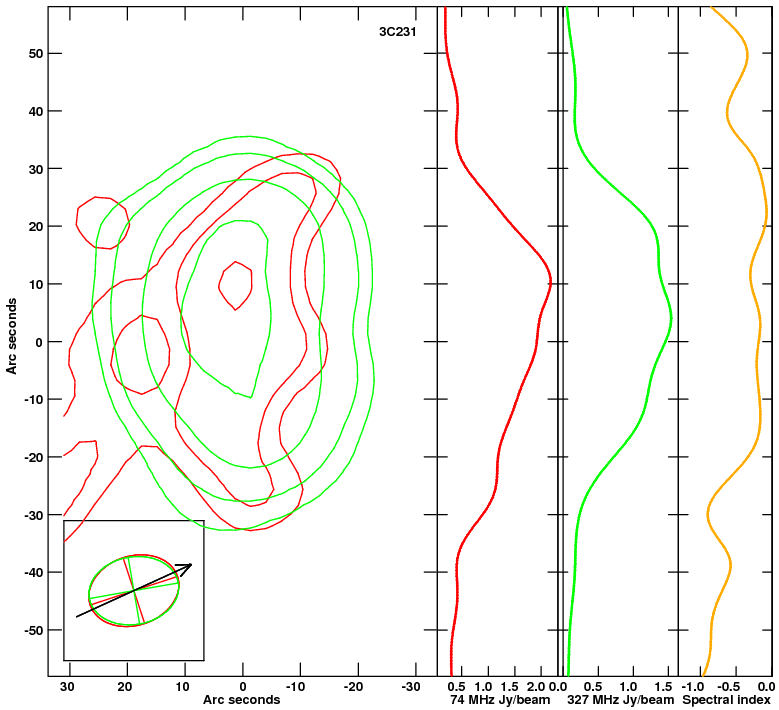Select the -40 tick label on vertical axis
The height and width of the screenshot is (710, 779).
tap(34, 572)
